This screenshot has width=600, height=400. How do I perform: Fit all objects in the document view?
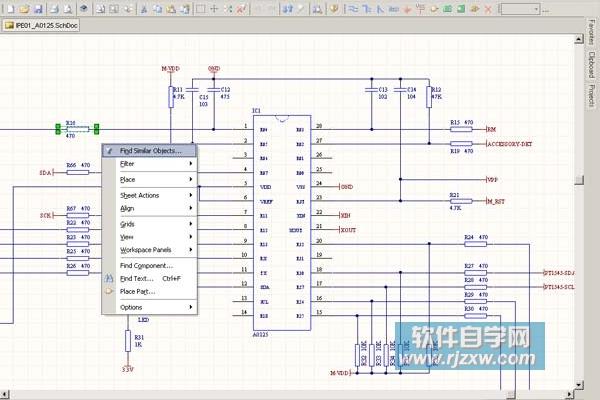tap(100, 8)
